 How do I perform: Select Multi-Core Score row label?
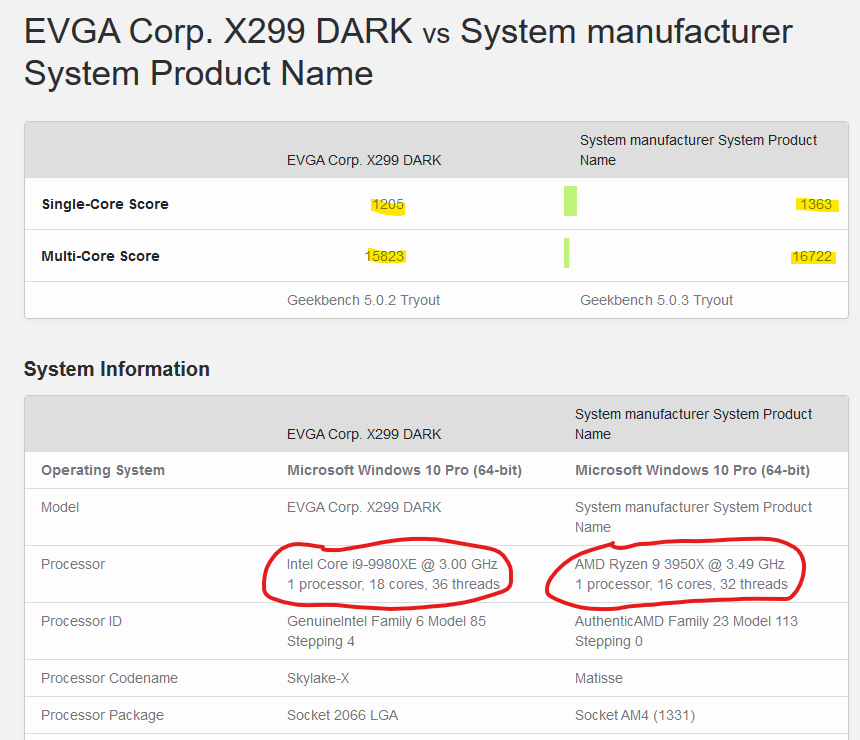101,256
